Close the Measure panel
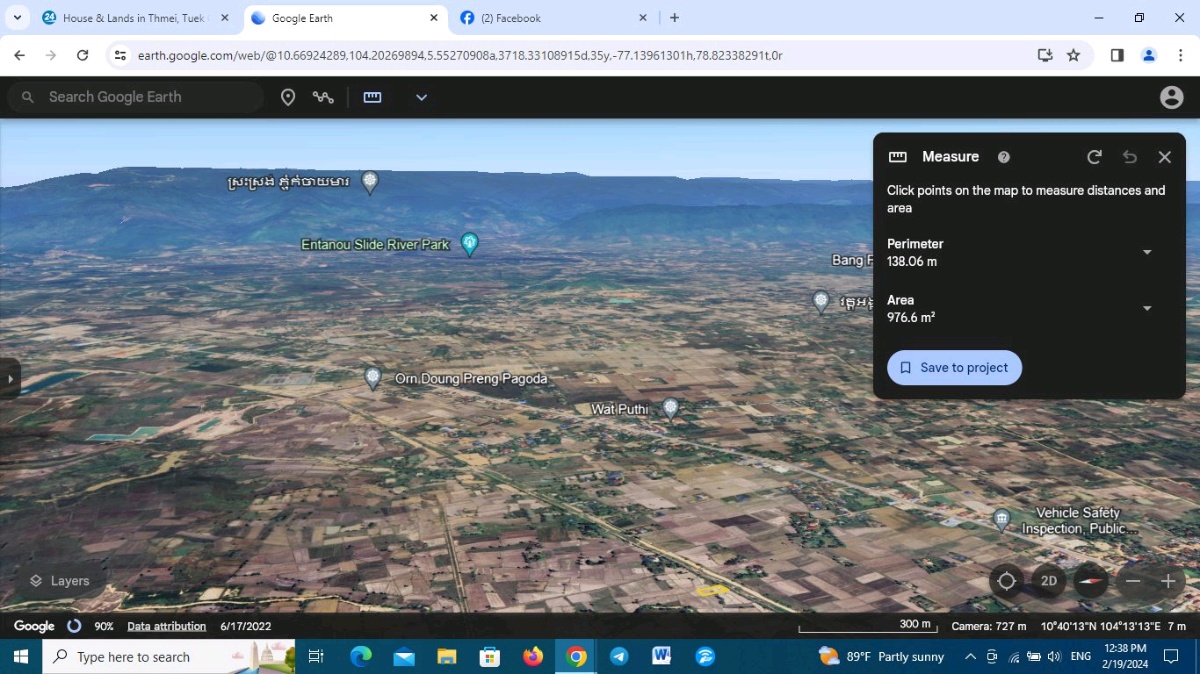The height and width of the screenshot is (674, 1200). [x=1165, y=157]
